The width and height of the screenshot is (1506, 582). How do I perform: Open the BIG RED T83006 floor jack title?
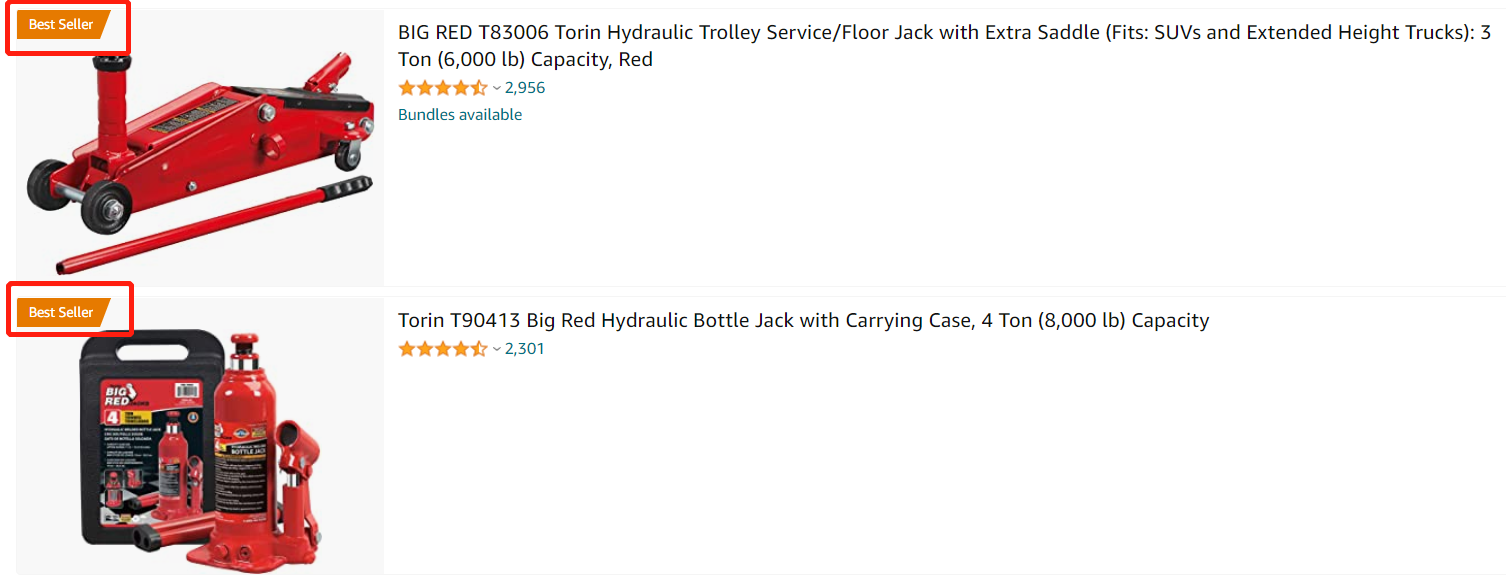(944, 46)
